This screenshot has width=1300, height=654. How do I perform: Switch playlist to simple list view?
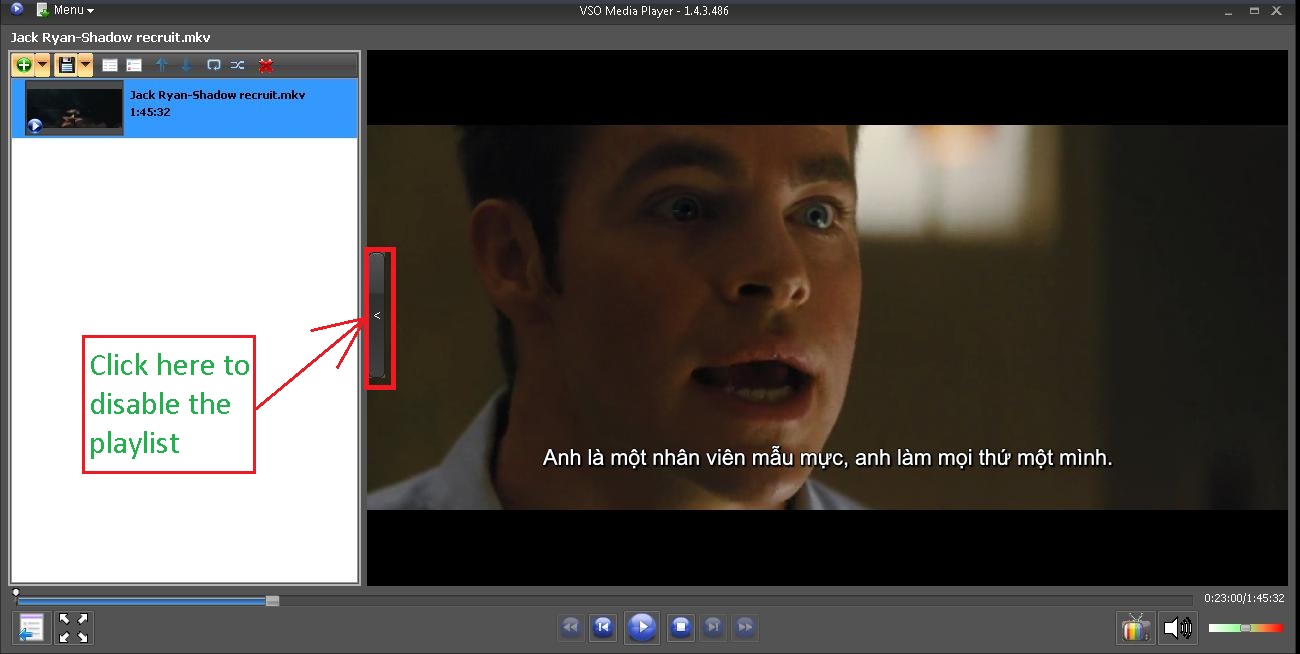point(110,65)
